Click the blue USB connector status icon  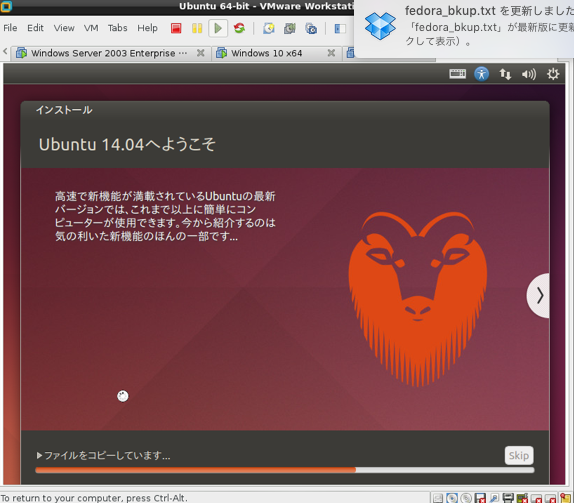coord(494,498)
